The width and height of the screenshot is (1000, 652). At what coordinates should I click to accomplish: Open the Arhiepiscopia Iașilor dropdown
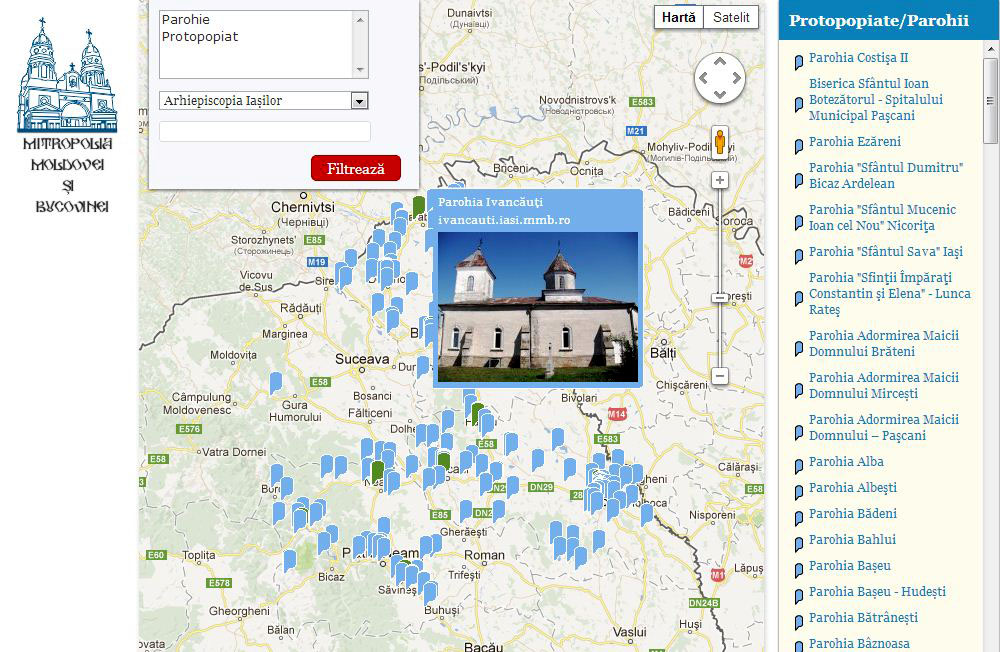[x=263, y=101]
